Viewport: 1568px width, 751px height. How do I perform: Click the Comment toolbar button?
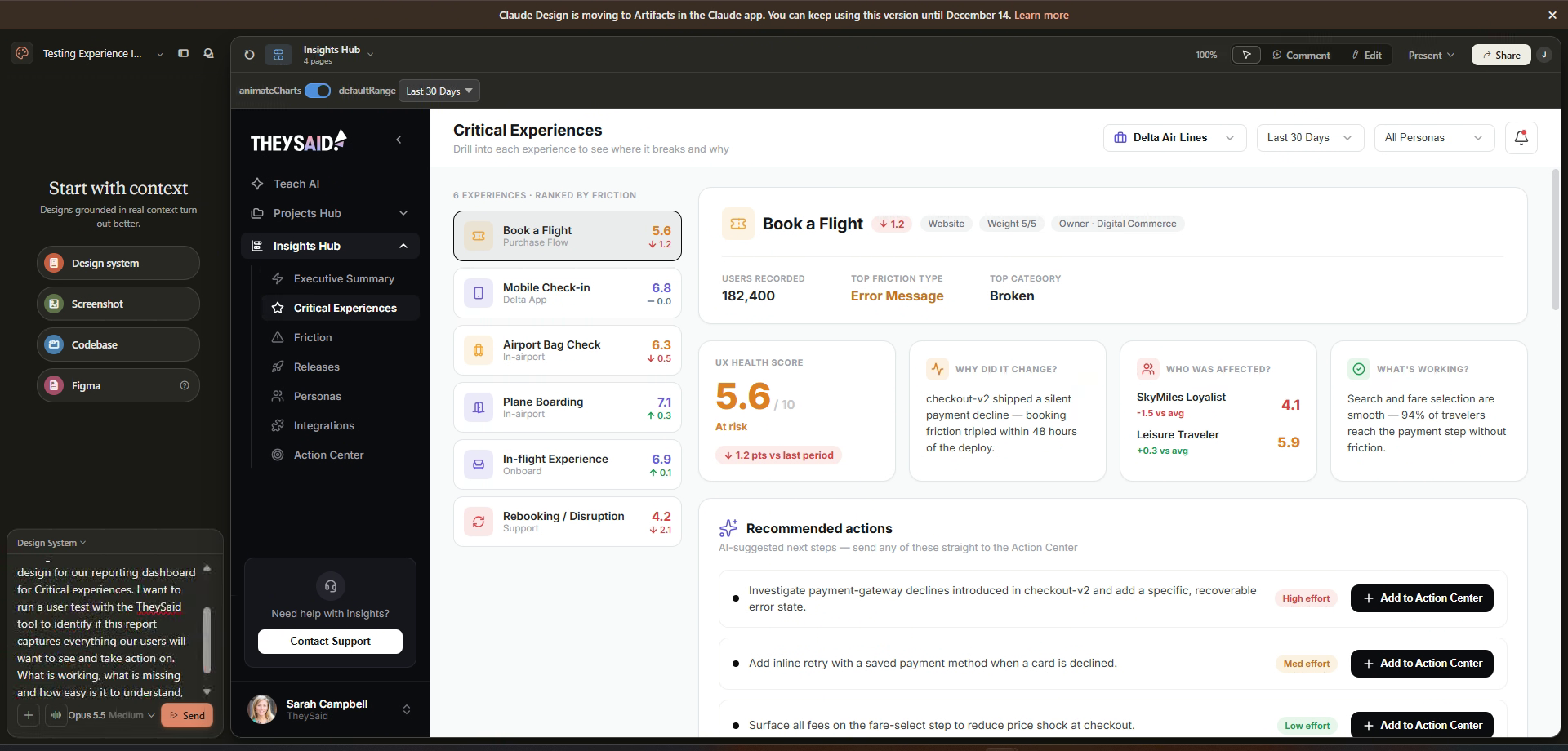[1301, 55]
